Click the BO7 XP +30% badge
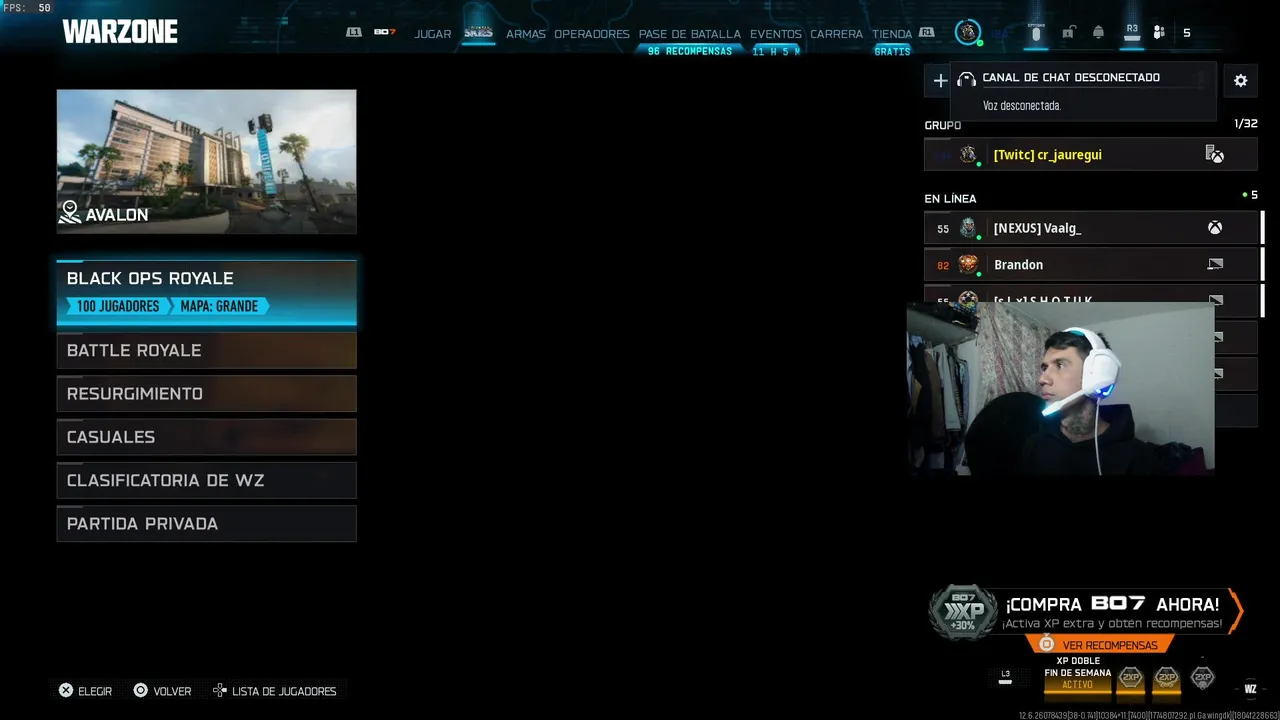 coord(963,611)
